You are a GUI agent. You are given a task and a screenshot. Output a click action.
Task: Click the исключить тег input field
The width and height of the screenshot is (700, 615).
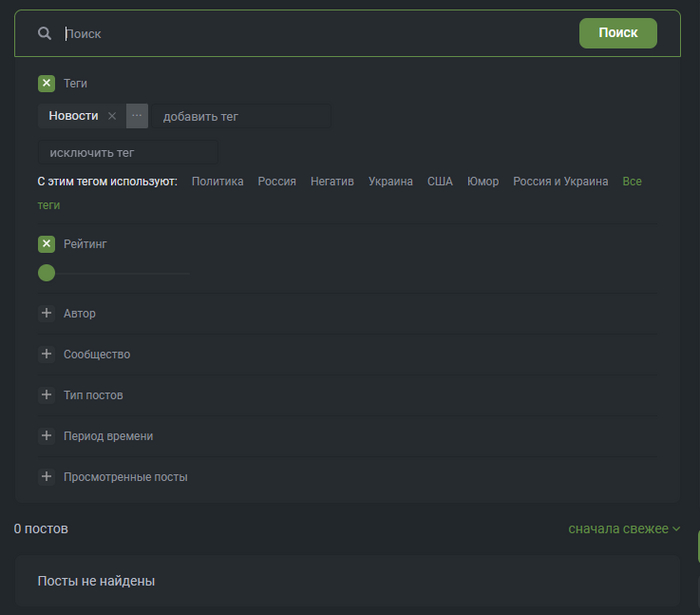coord(127,153)
